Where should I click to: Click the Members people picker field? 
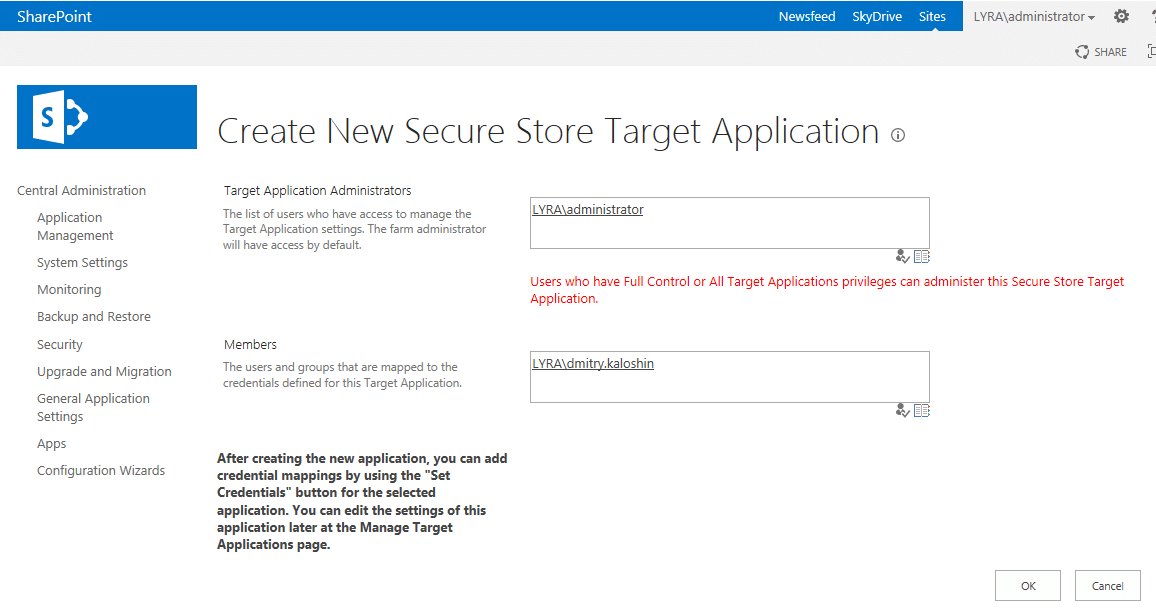coord(729,377)
